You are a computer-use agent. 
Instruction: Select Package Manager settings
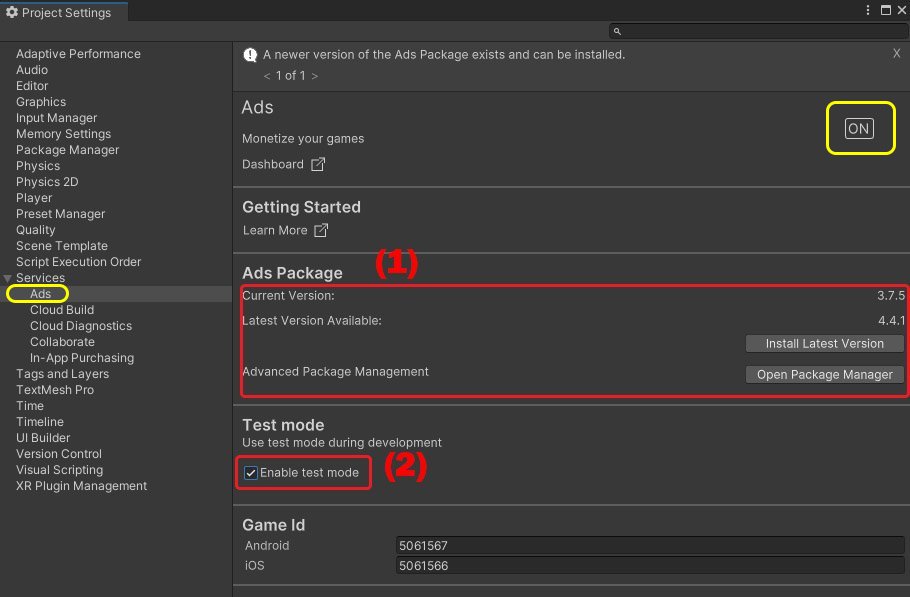coord(67,150)
